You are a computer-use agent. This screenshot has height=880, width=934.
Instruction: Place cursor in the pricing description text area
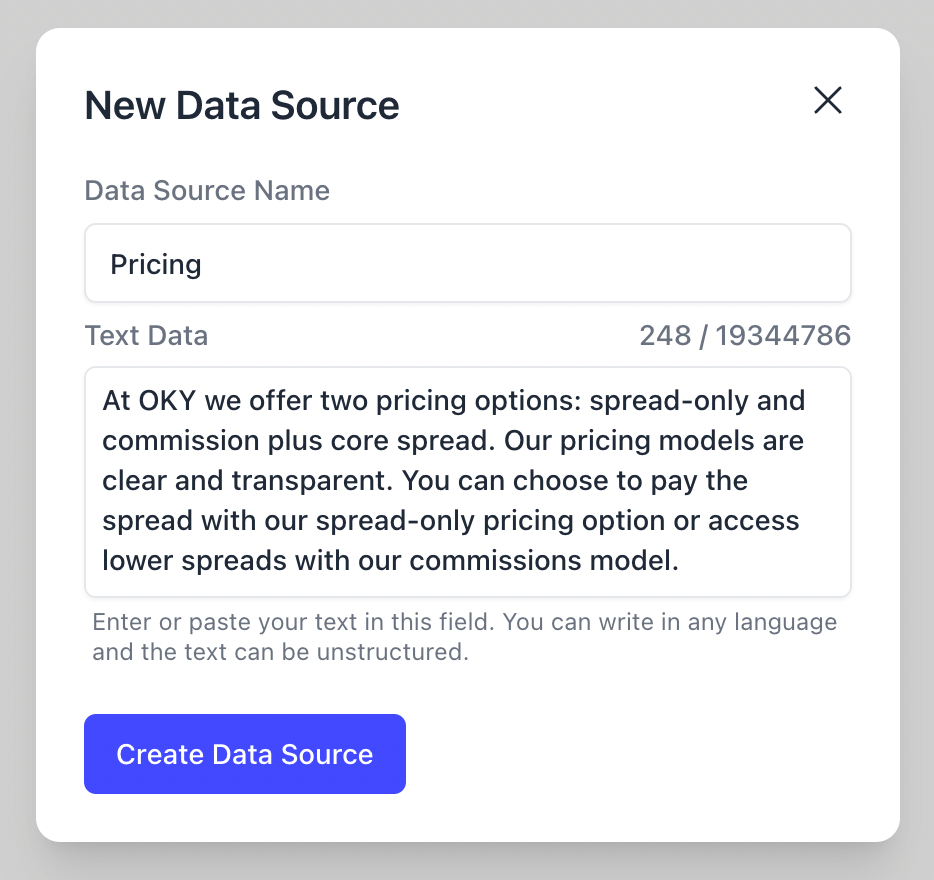pyautogui.click(x=467, y=480)
